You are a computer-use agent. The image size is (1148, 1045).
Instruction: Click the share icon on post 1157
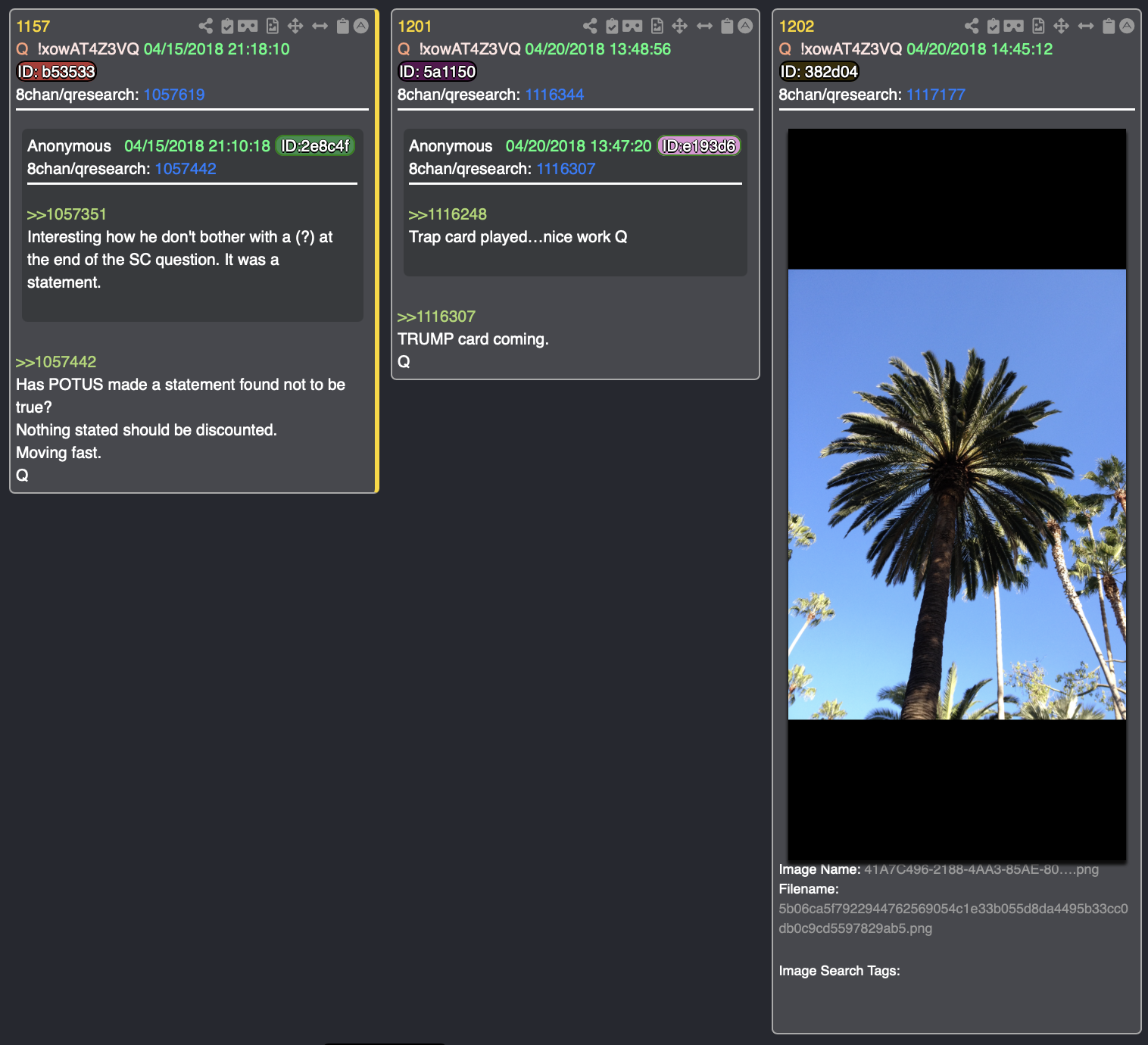[x=206, y=27]
